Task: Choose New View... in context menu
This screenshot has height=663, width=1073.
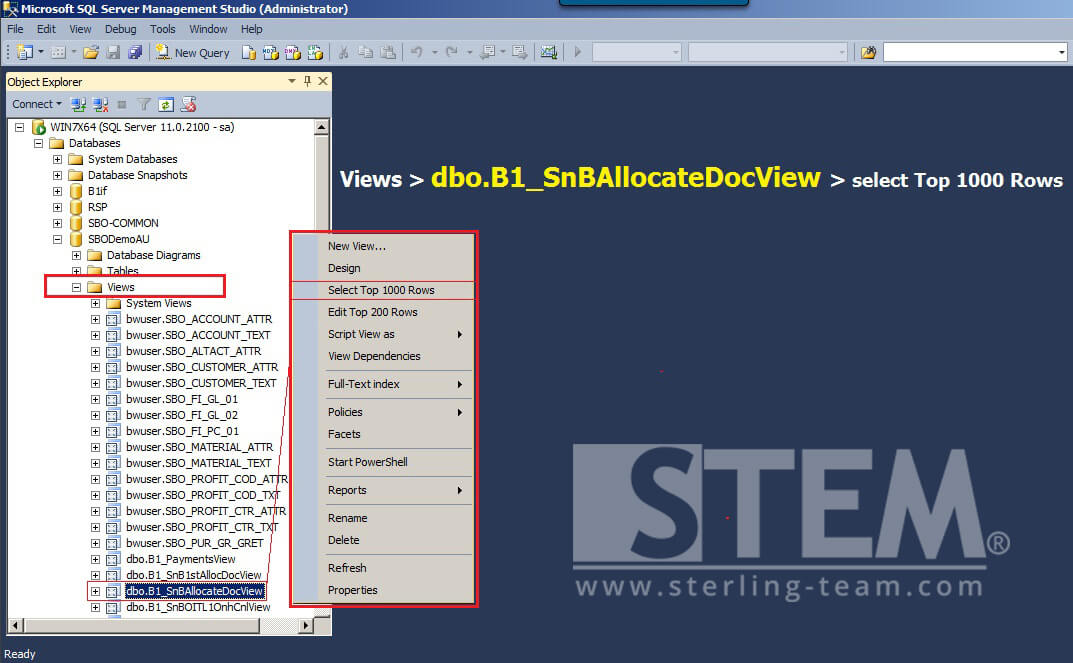Action: pyautogui.click(x=383, y=246)
